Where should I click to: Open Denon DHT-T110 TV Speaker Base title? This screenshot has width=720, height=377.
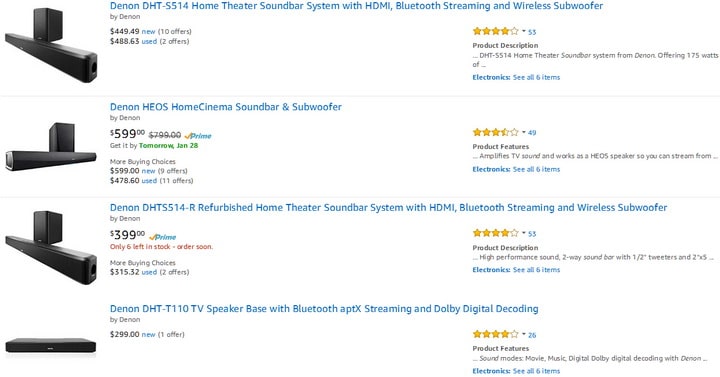click(x=324, y=309)
